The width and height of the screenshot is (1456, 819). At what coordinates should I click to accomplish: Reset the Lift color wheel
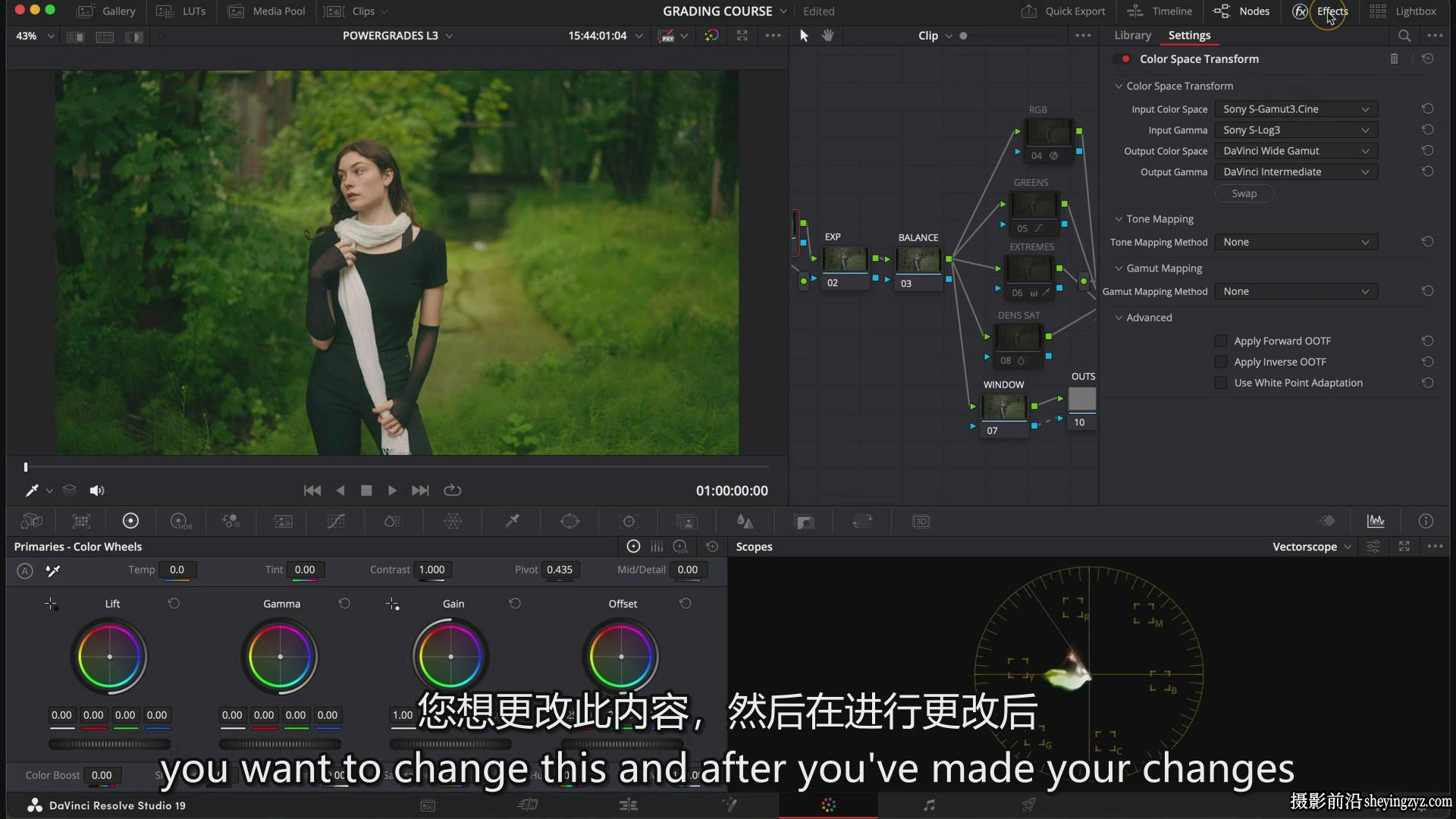[x=174, y=604]
